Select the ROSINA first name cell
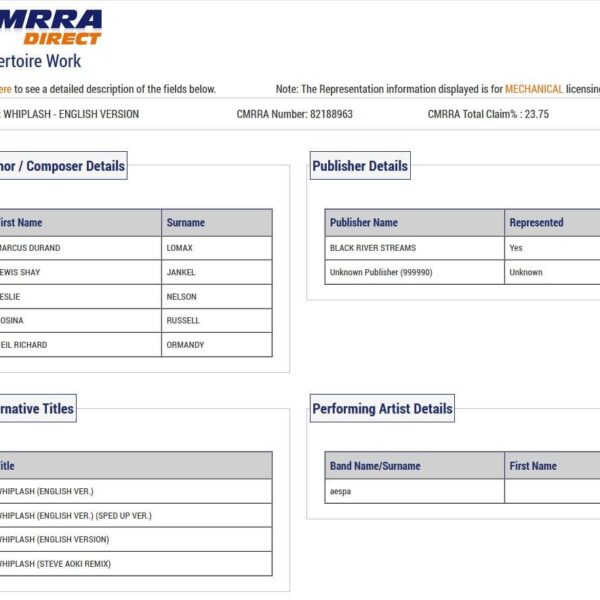The width and height of the screenshot is (600, 600). click(x=80, y=321)
